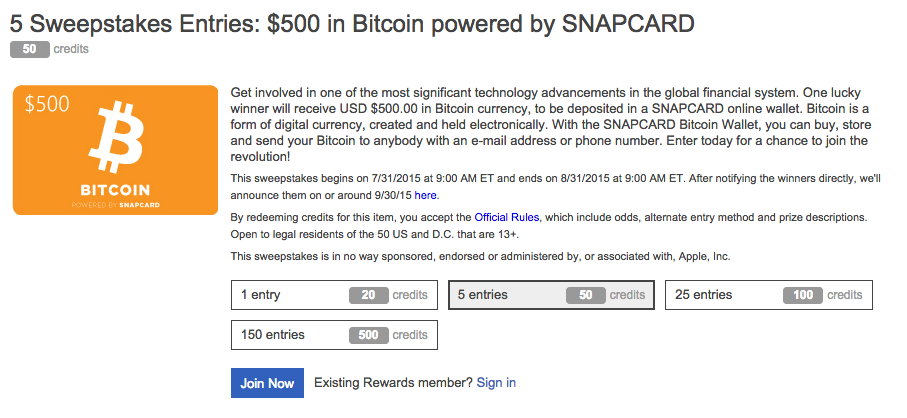Click the Join Now button
This screenshot has width=907, height=418.
click(267, 383)
